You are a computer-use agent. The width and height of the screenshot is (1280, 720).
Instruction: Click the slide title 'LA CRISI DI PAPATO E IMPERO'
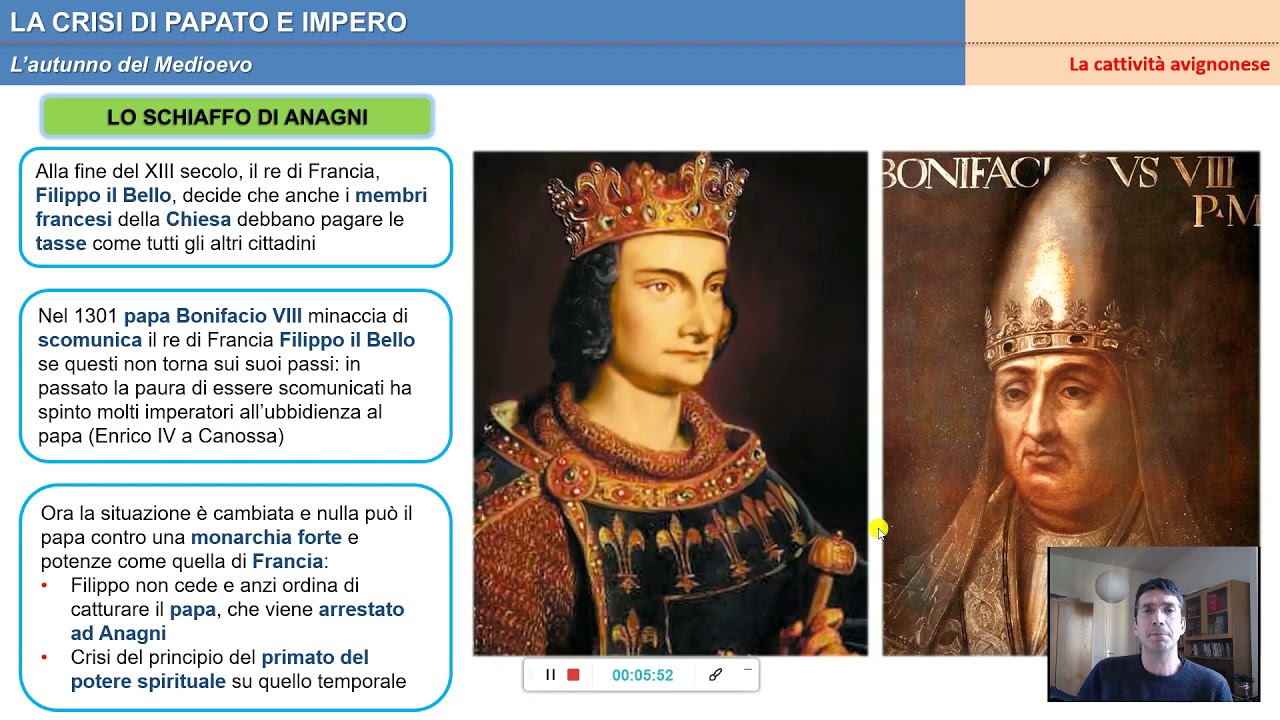[x=208, y=22]
